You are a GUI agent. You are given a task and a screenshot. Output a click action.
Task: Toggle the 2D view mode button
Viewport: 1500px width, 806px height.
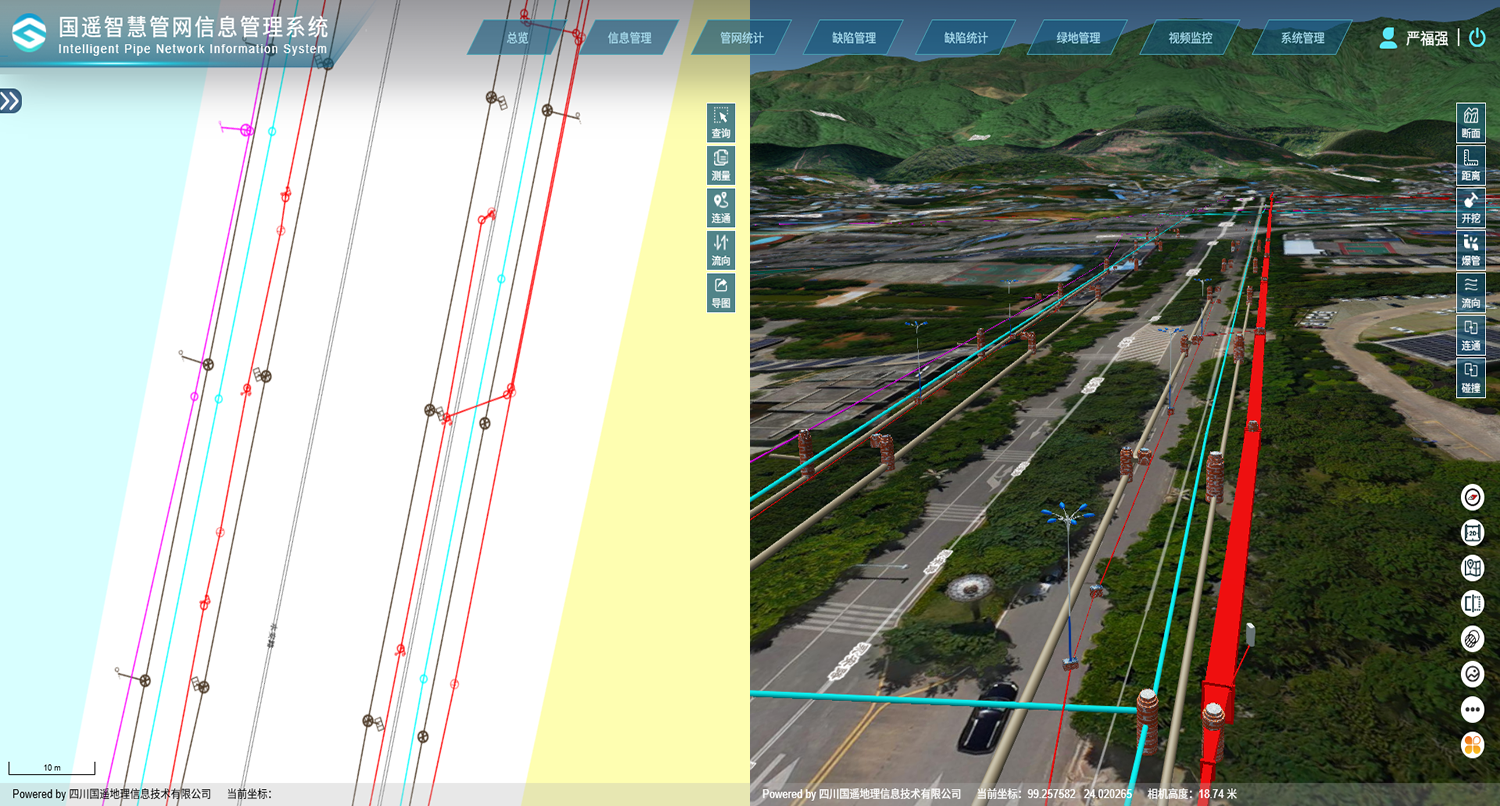pyautogui.click(x=1472, y=532)
